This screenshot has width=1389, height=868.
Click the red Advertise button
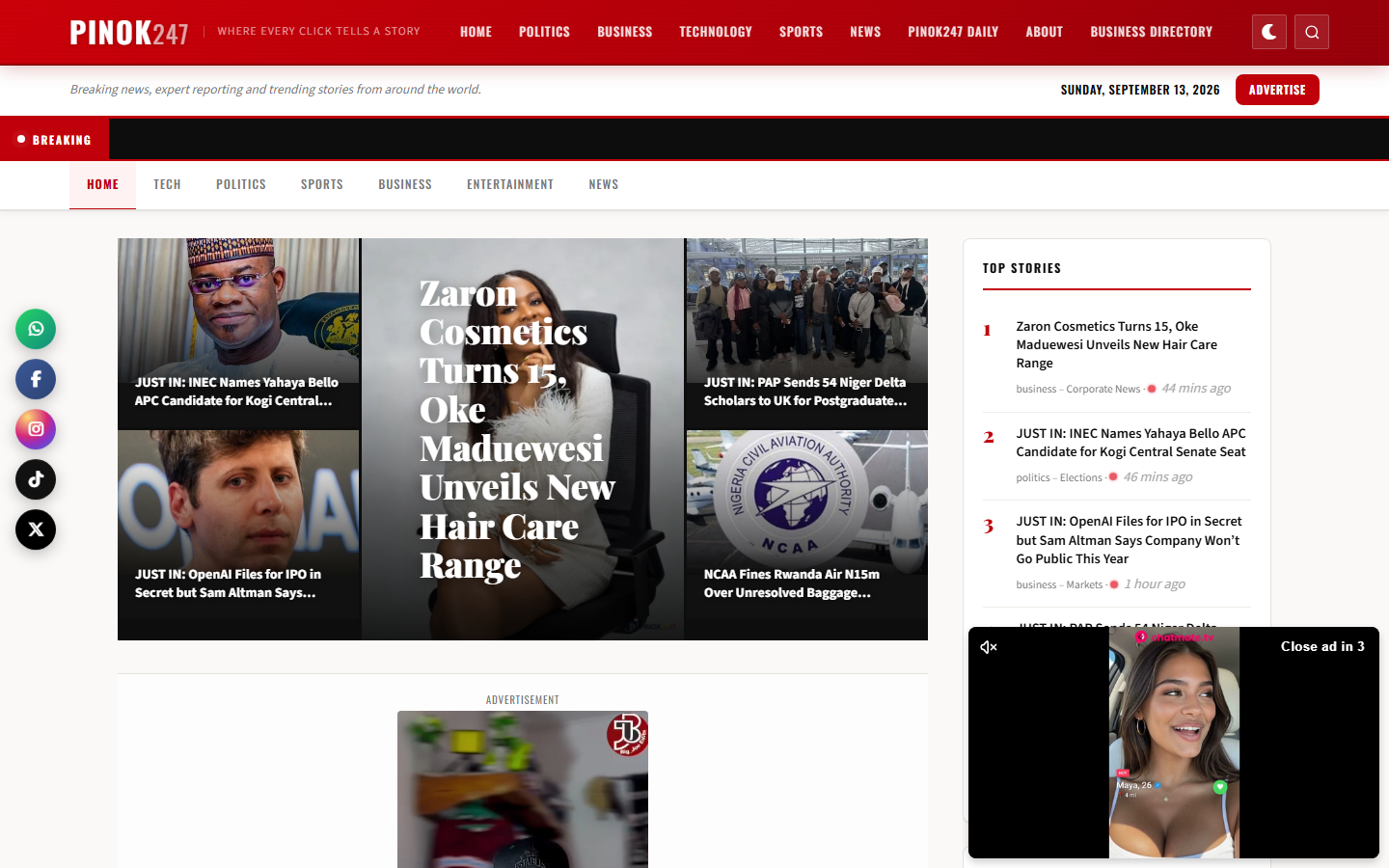point(1277,90)
